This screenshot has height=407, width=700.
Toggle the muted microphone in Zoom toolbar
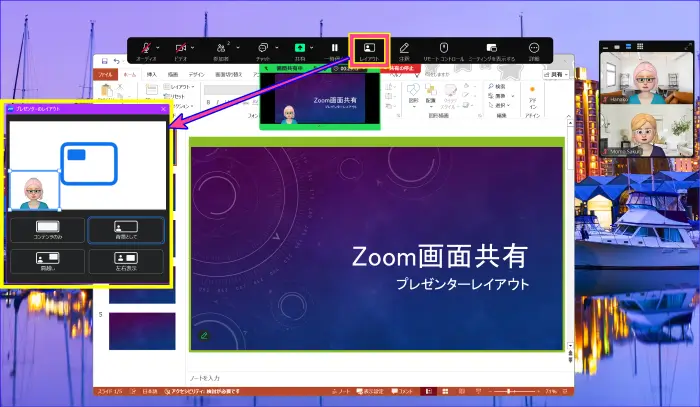click(146, 48)
